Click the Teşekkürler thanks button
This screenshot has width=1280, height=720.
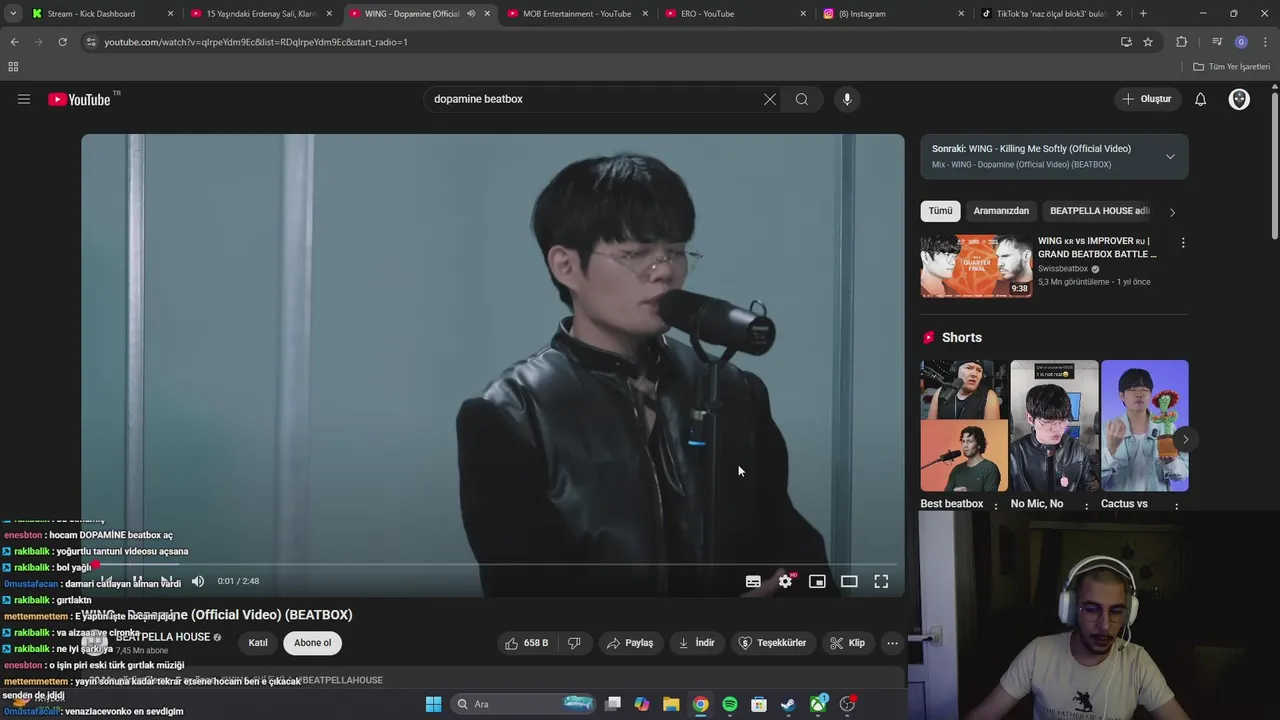(772, 643)
